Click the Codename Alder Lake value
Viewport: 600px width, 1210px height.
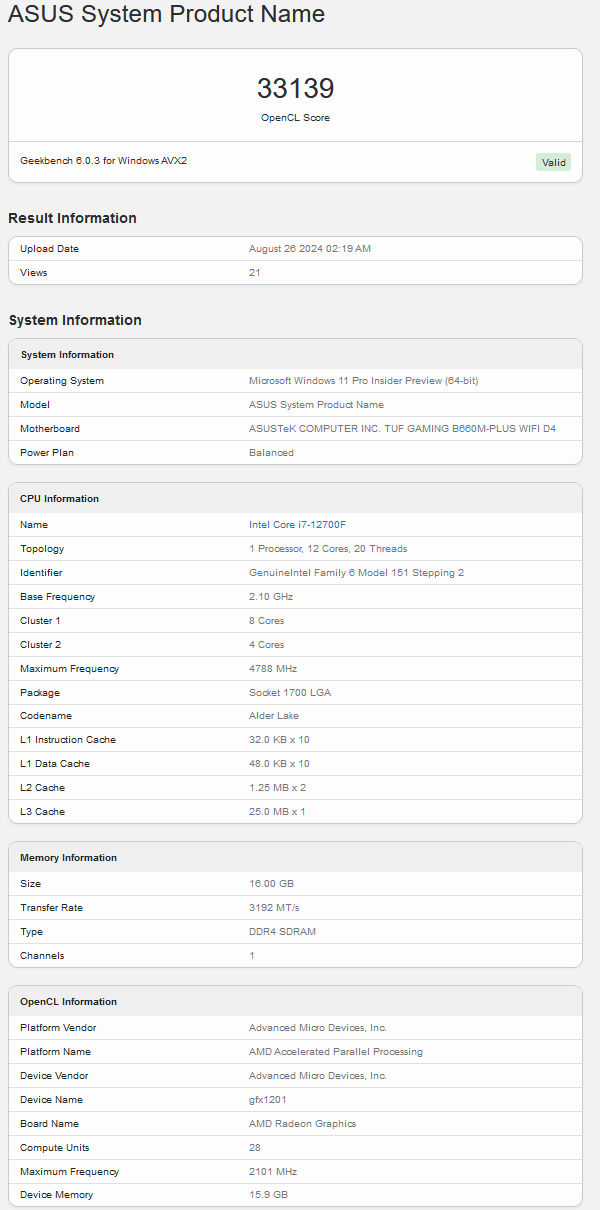pos(273,716)
